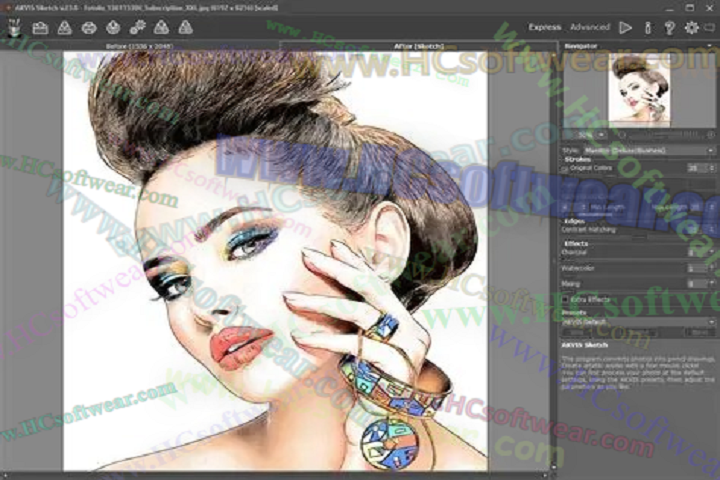Click the Navigator preview thumbnail
Screen dimensions: 720x480
point(639,90)
